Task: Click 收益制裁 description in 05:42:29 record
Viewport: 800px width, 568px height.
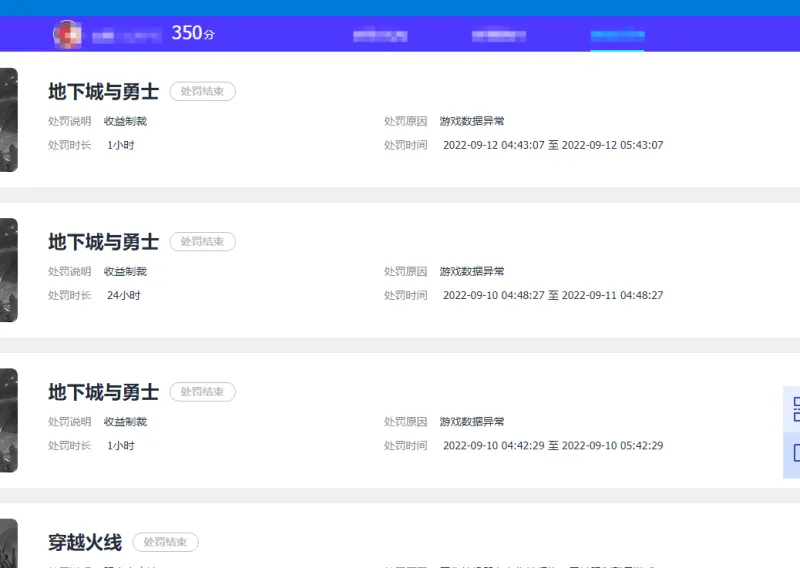Action: click(126, 422)
